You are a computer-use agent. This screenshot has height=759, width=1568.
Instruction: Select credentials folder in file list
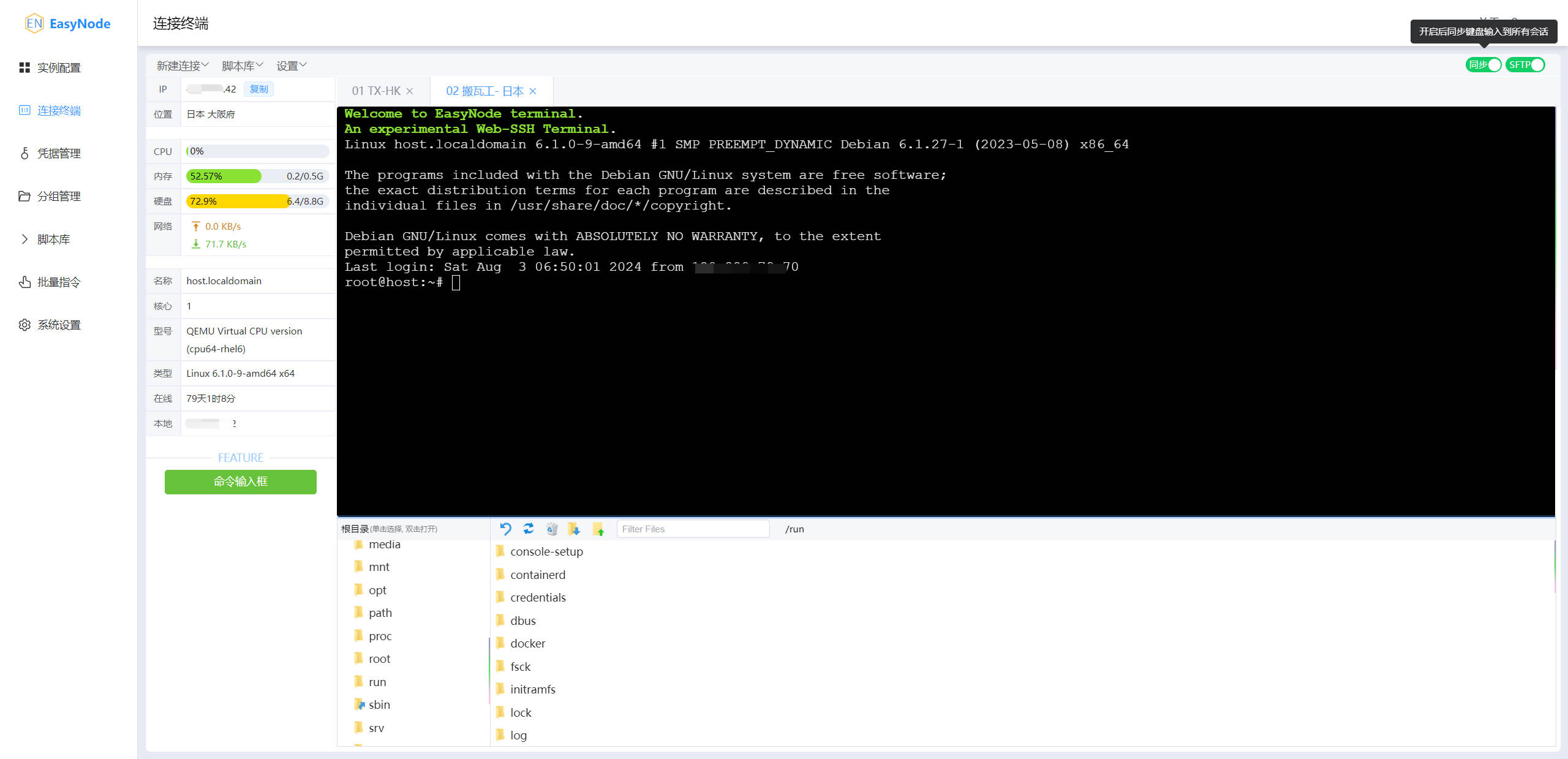pyautogui.click(x=538, y=597)
